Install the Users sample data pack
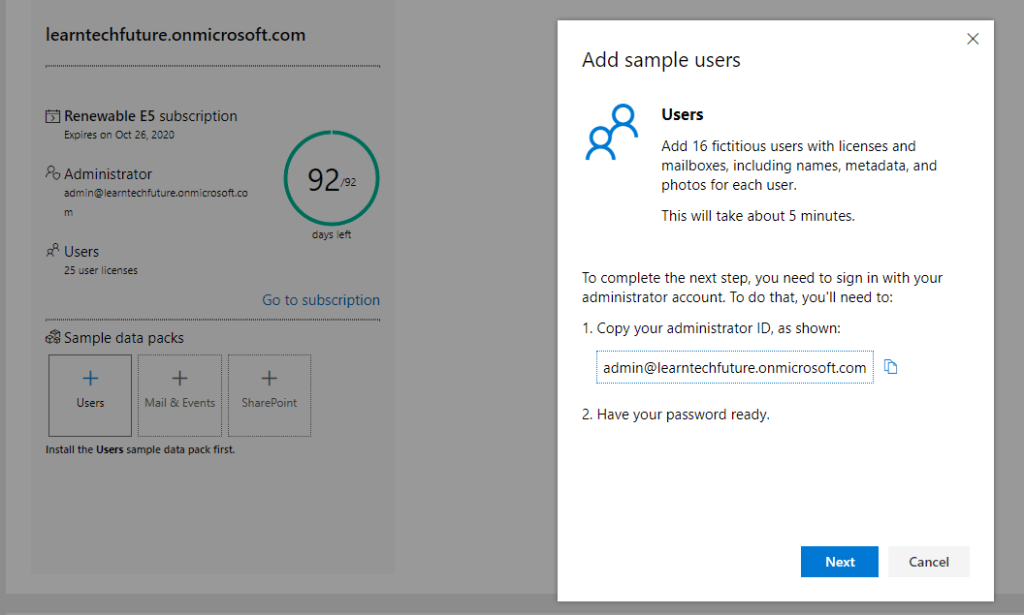 click(89, 395)
